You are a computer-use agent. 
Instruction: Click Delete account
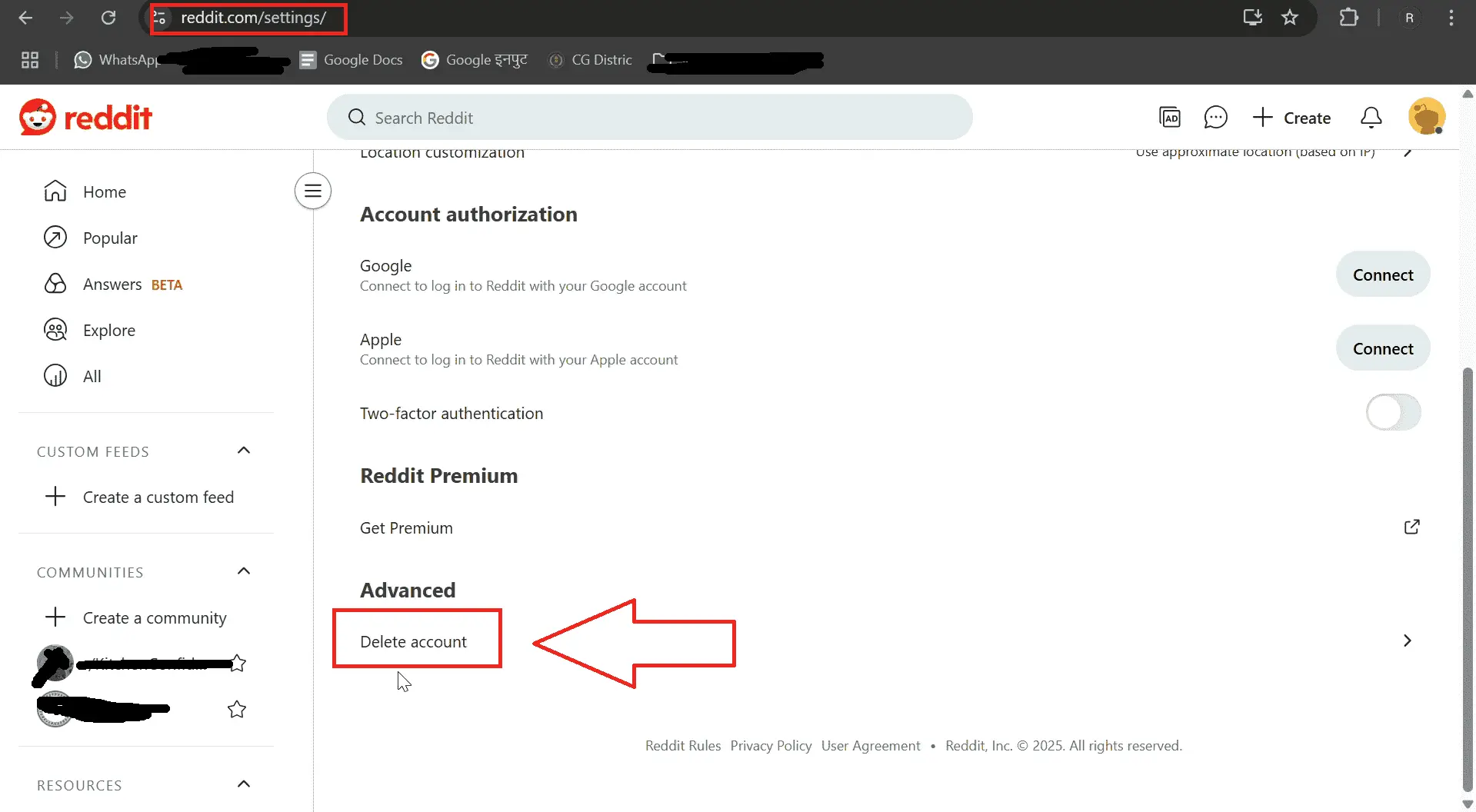(413, 641)
